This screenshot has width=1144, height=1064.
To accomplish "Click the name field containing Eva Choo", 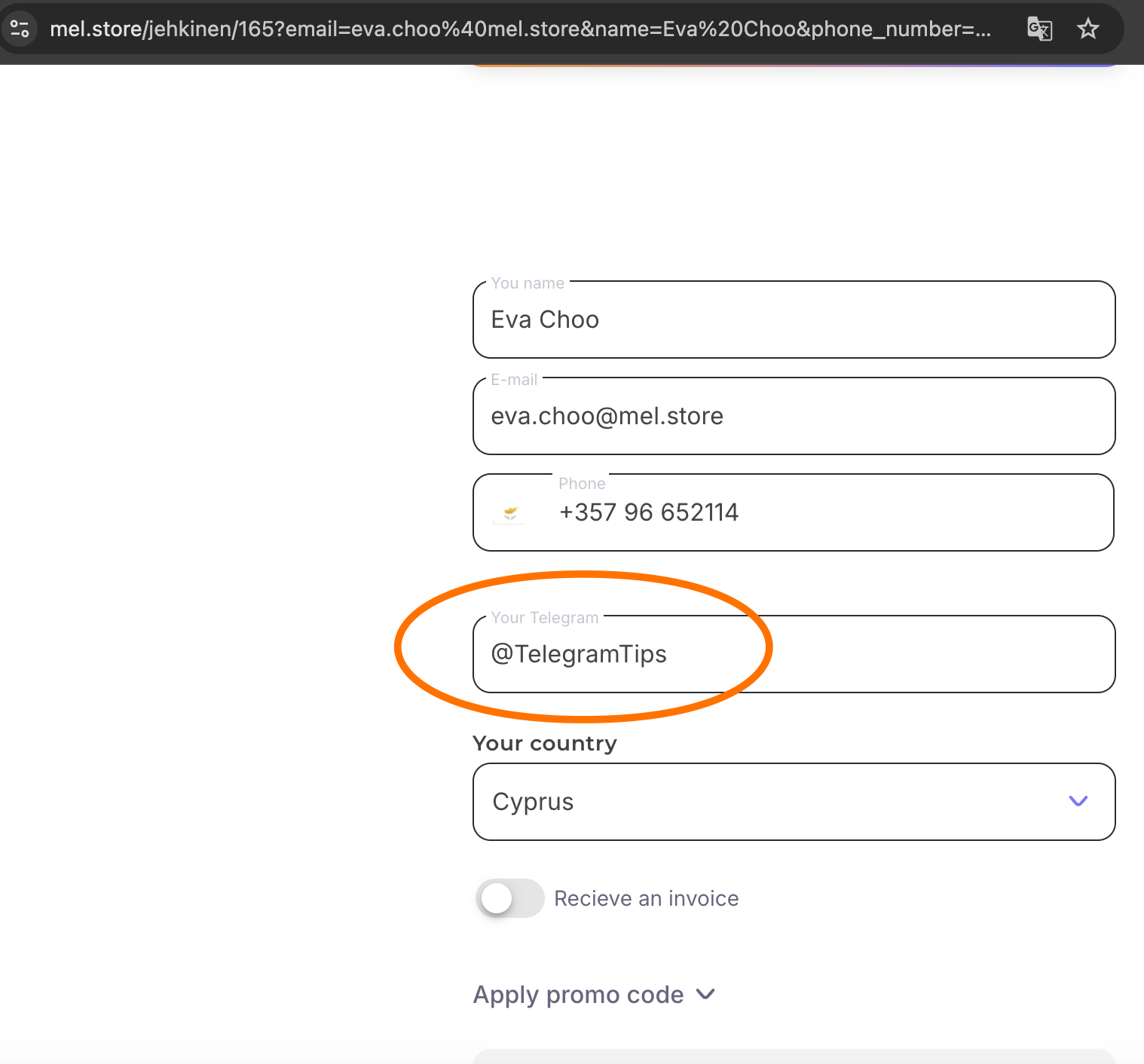I will 793,320.
